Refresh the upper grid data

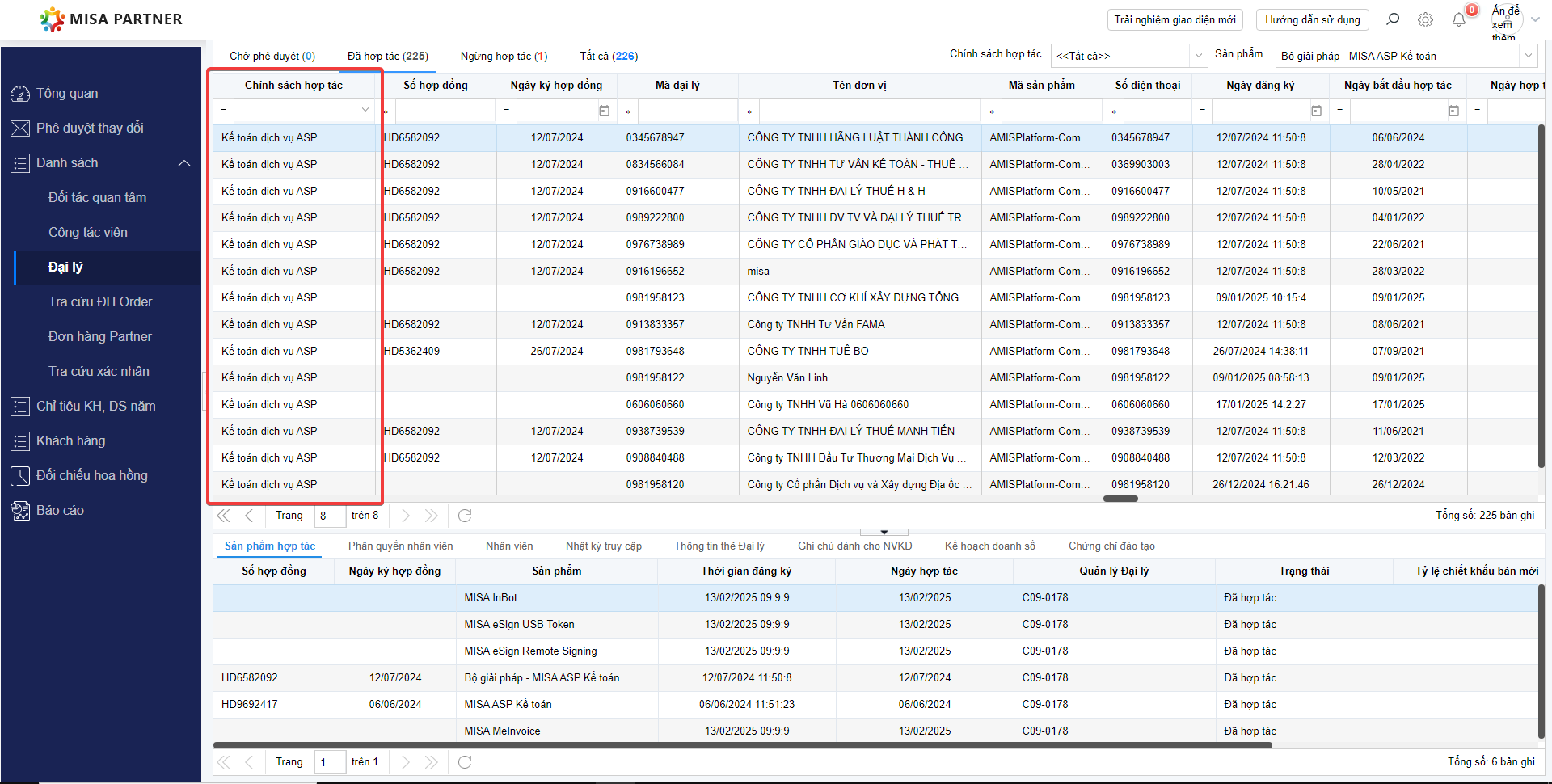coord(465,516)
